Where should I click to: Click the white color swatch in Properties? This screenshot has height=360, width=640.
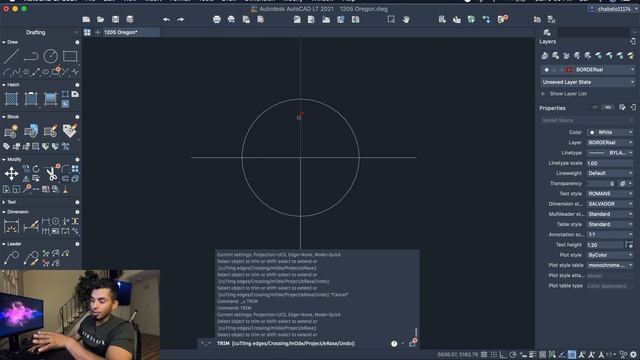click(x=592, y=132)
